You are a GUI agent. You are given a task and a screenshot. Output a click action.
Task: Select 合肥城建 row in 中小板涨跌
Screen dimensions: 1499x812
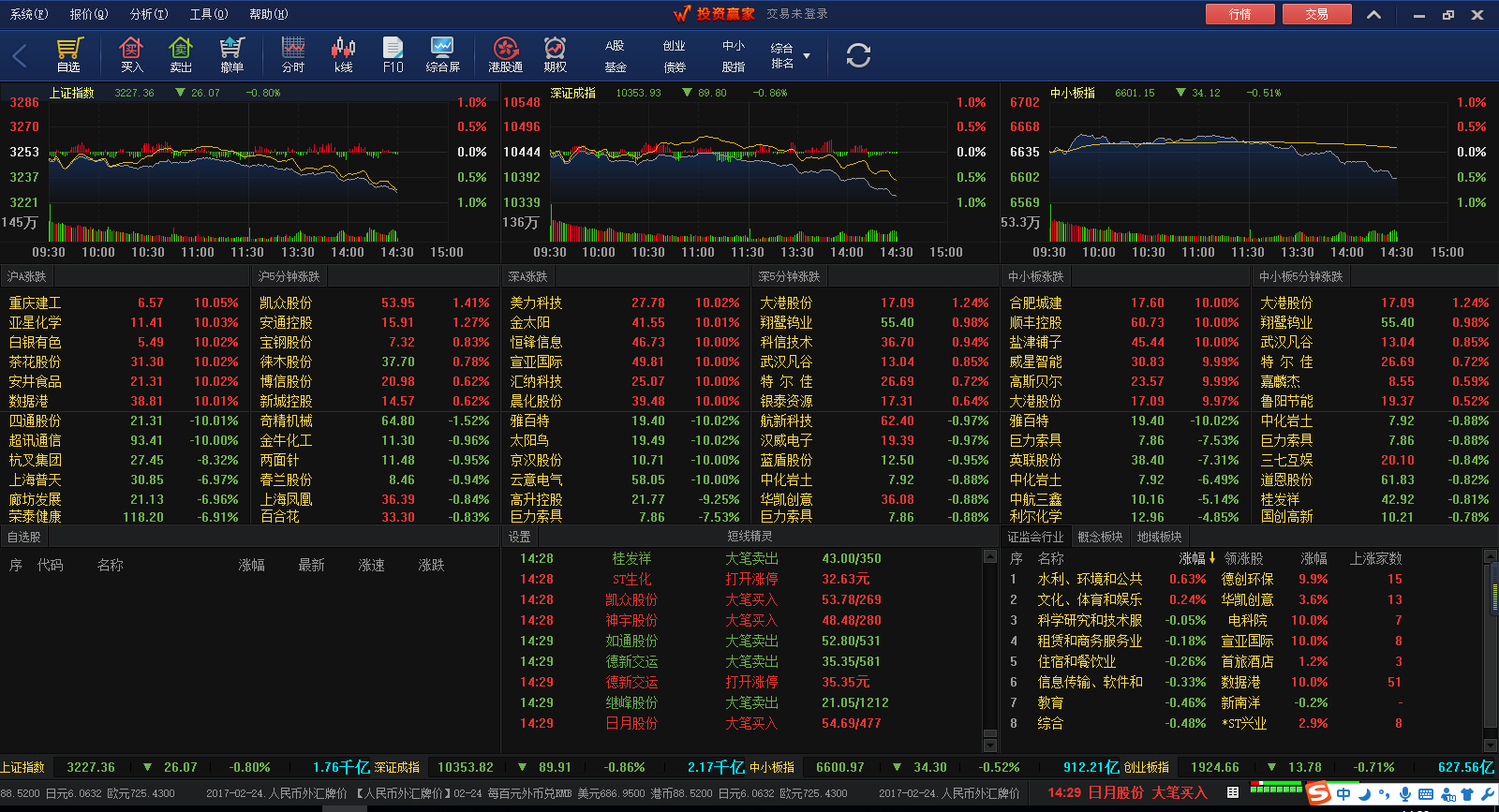[1125, 303]
